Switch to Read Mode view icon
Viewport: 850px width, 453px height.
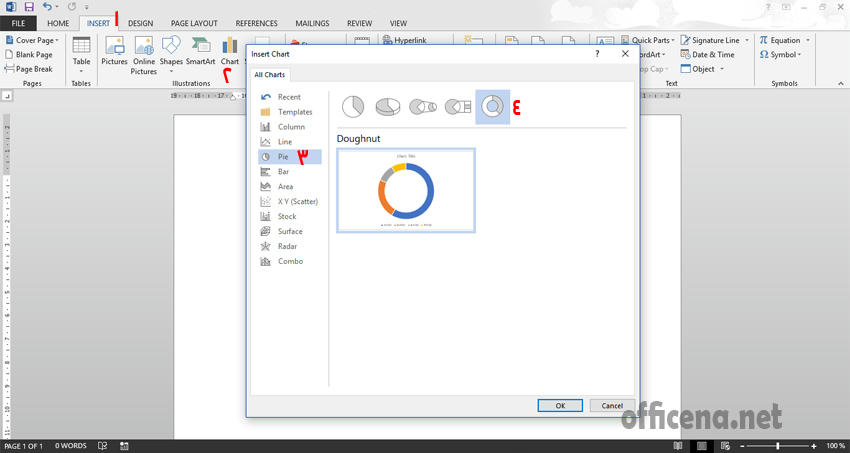(x=678, y=446)
